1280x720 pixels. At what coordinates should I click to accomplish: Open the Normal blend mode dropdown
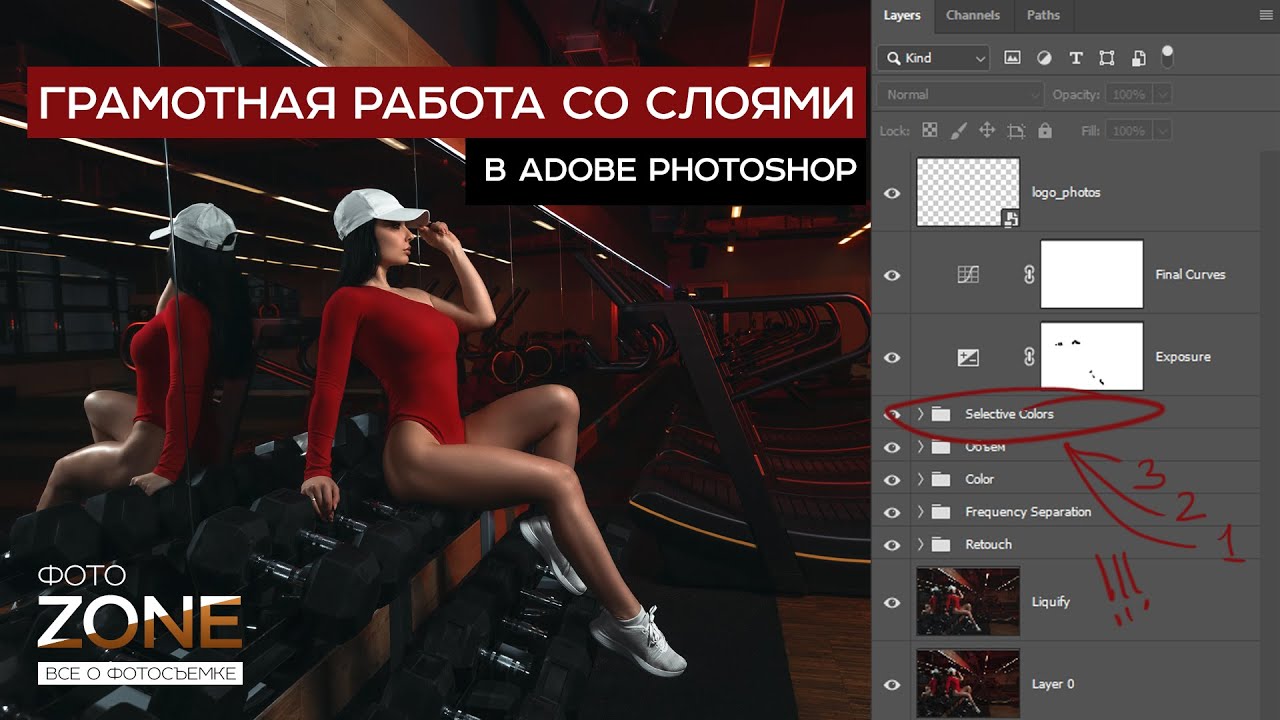(960, 95)
